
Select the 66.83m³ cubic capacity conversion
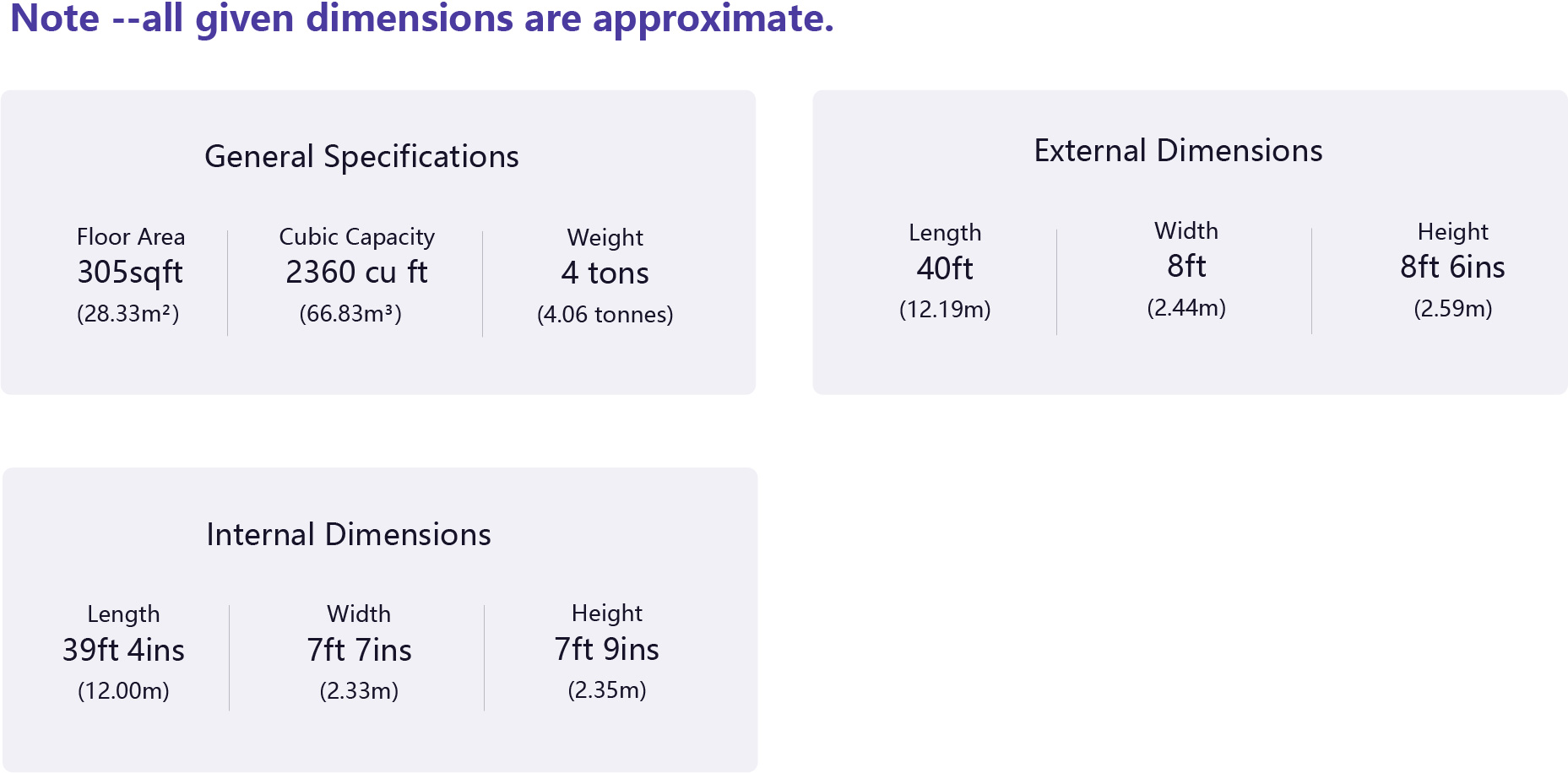tap(350, 314)
